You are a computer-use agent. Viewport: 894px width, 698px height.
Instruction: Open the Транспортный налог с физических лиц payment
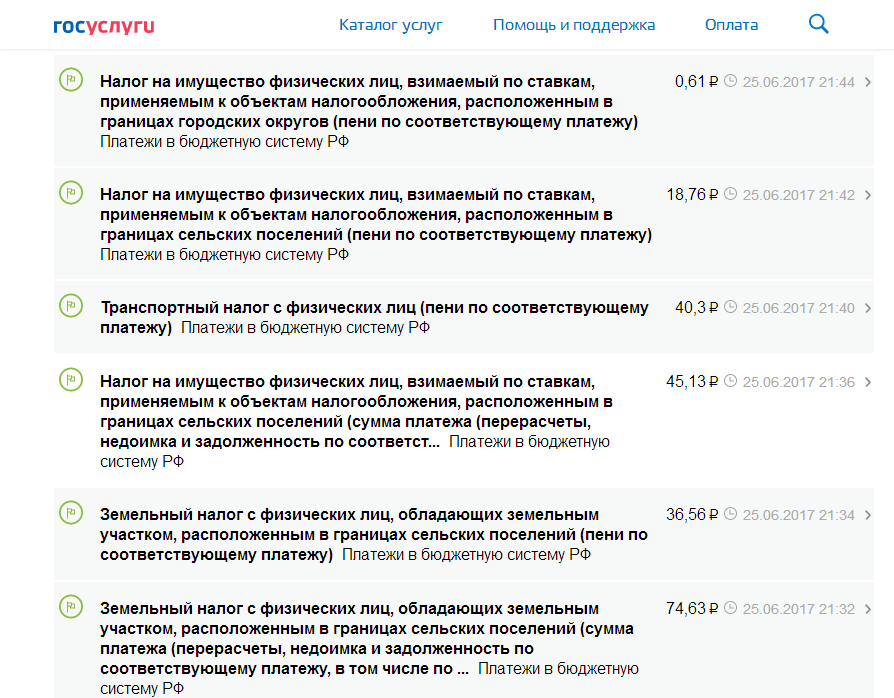tap(374, 308)
